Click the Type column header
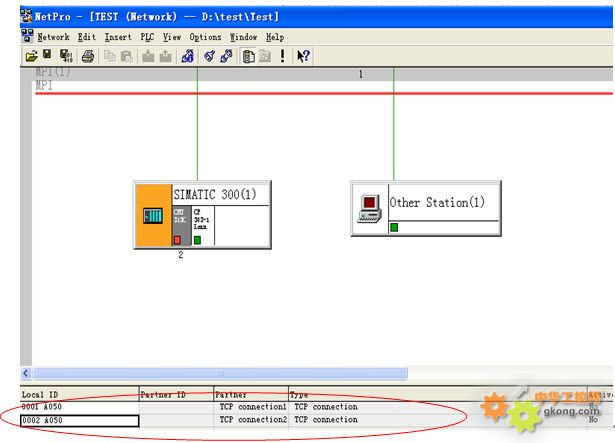Screen dimensions: 615x443 click(438, 394)
